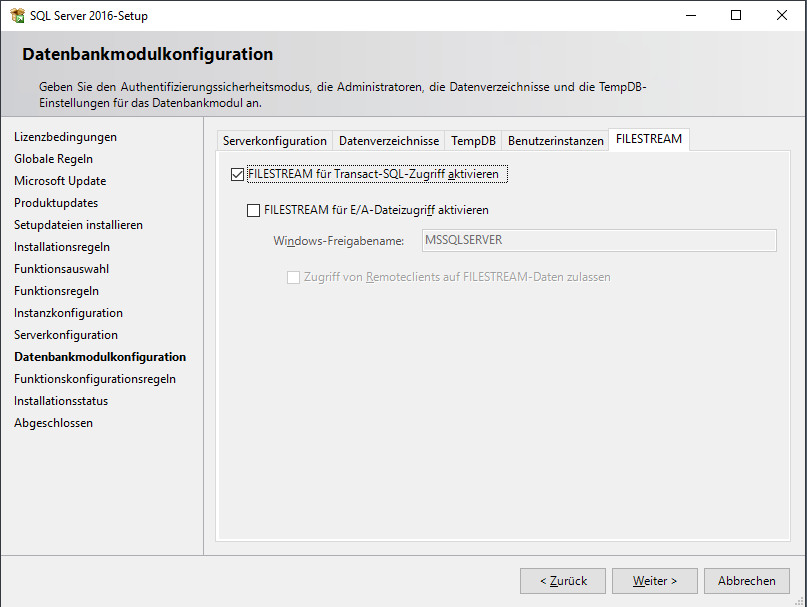This screenshot has height=607, width=807.
Task: Minimize the SQL Server setup window
Action: point(690,16)
